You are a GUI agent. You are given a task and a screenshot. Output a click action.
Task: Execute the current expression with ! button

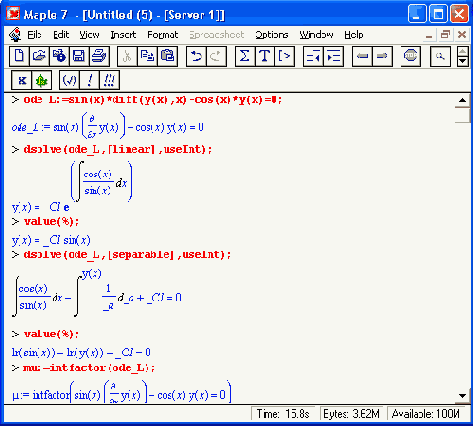pyautogui.click(x=90, y=80)
